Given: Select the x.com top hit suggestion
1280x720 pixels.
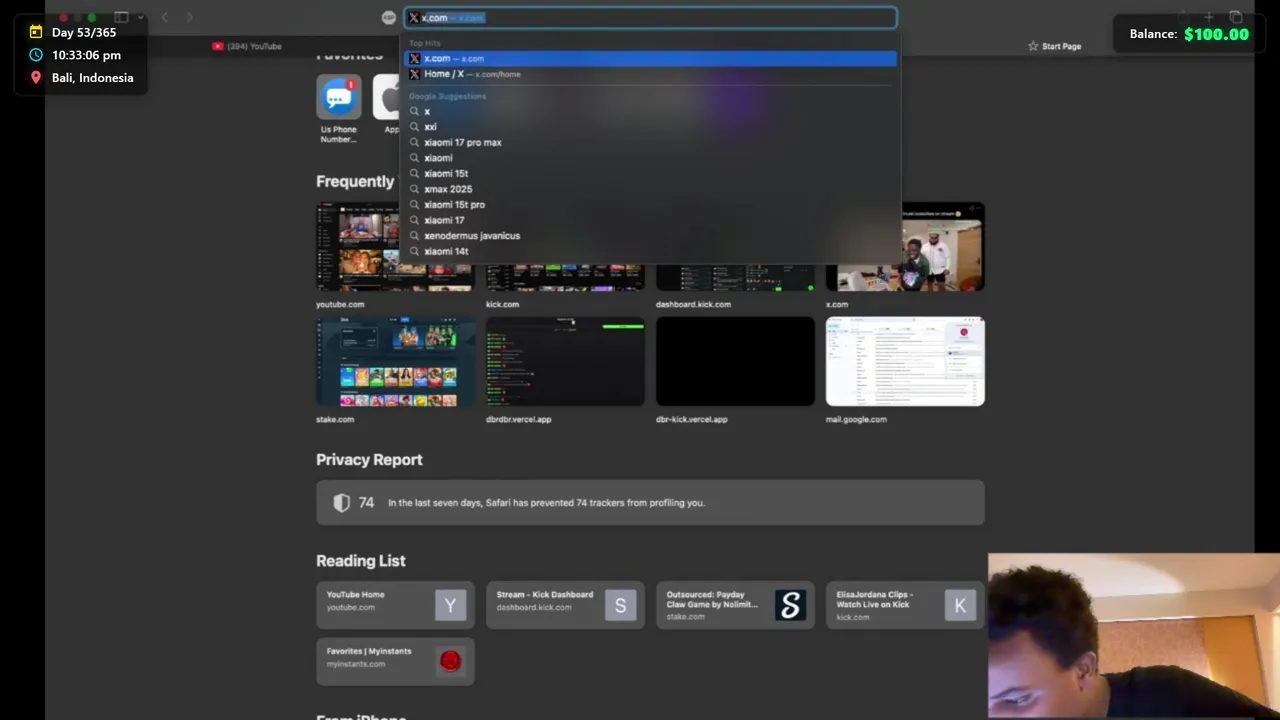Looking at the screenshot, I should point(650,58).
